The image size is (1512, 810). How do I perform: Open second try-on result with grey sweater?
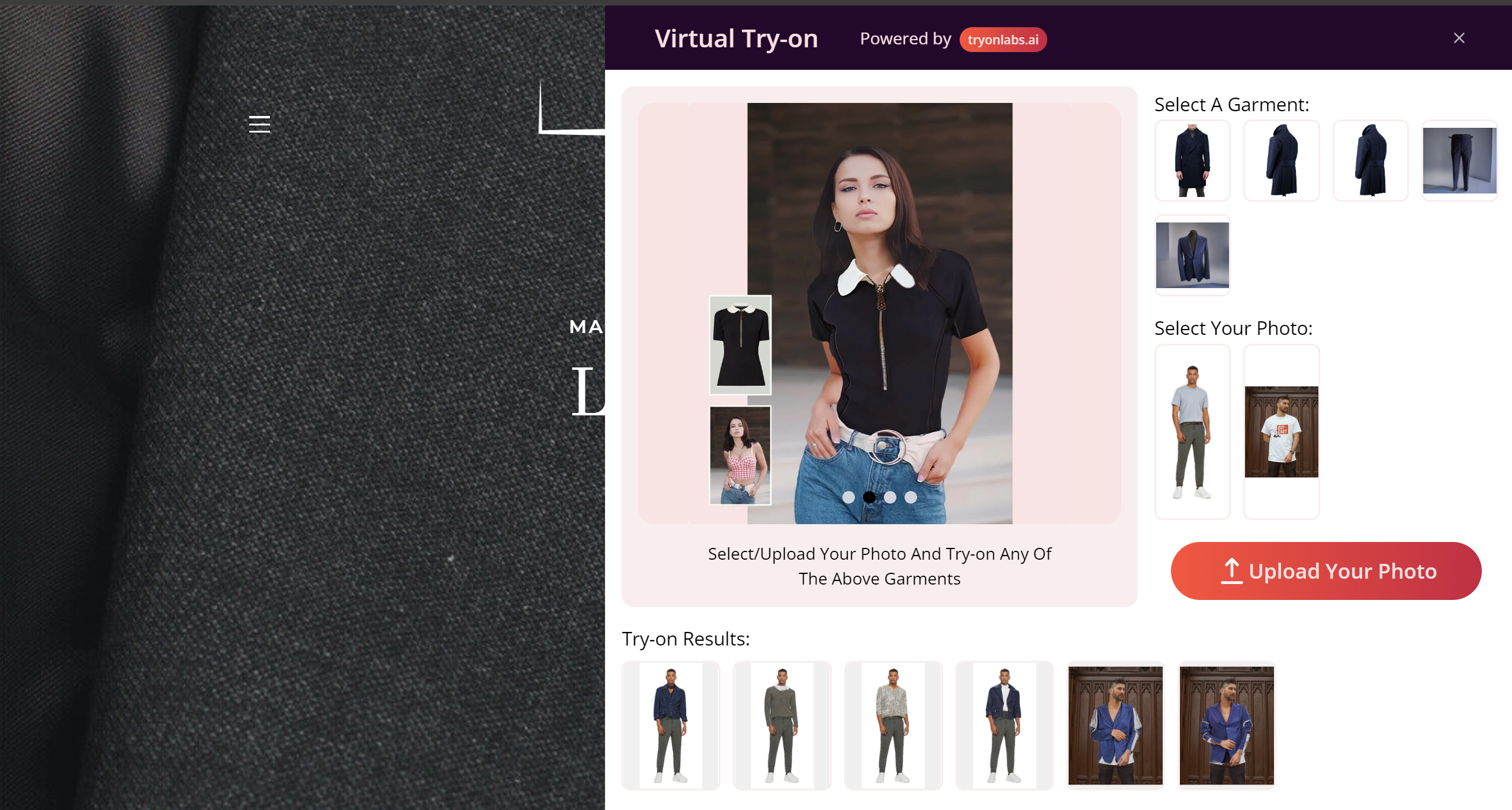[782, 725]
